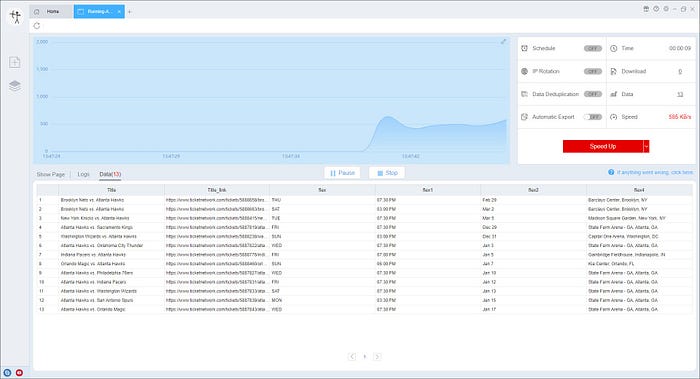Click the Speed gauge icon
Screen dimensions: 700x379
pyautogui.click(x=613, y=117)
